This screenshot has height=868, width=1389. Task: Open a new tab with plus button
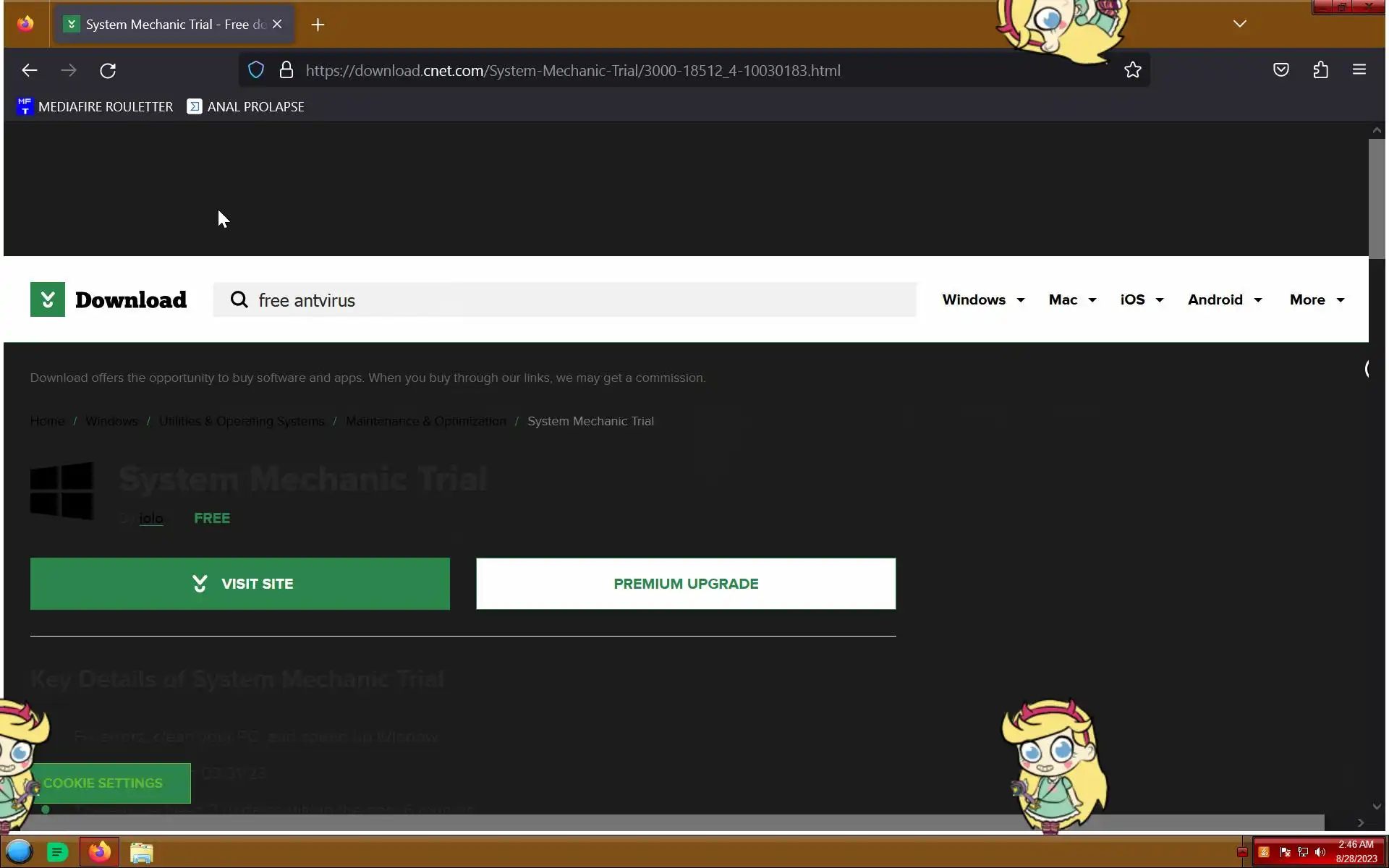(318, 25)
